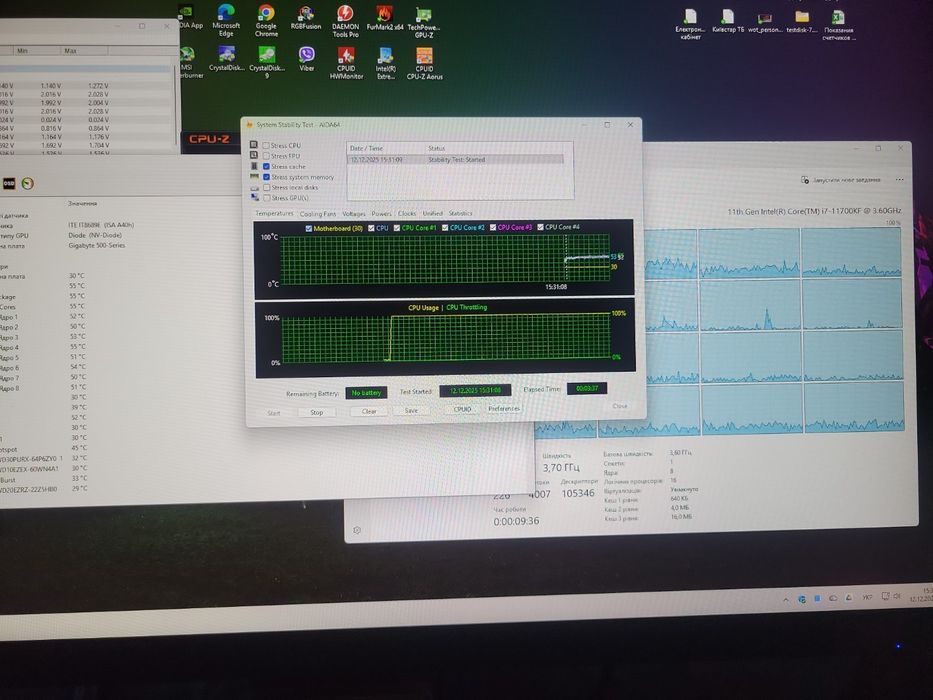Select Stability Test: Started log row

pos(455,160)
